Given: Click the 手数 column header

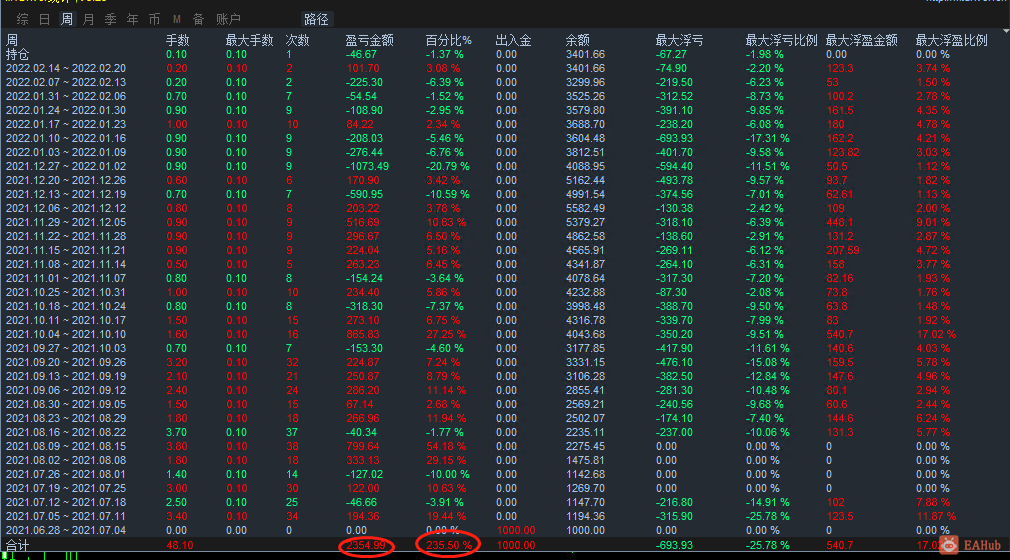Looking at the screenshot, I should pos(178,40).
